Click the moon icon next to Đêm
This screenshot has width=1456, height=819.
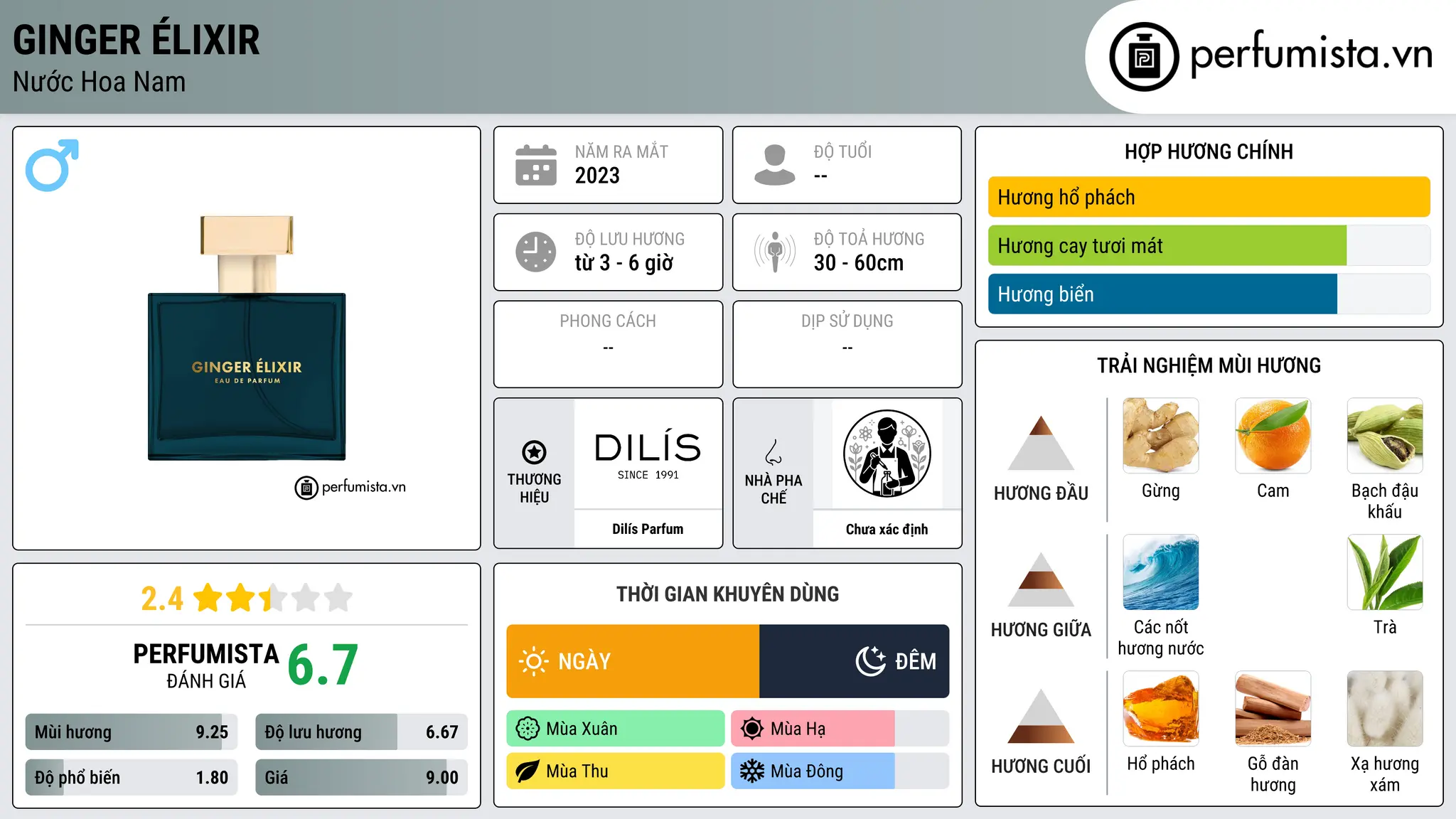coord(870,661)
